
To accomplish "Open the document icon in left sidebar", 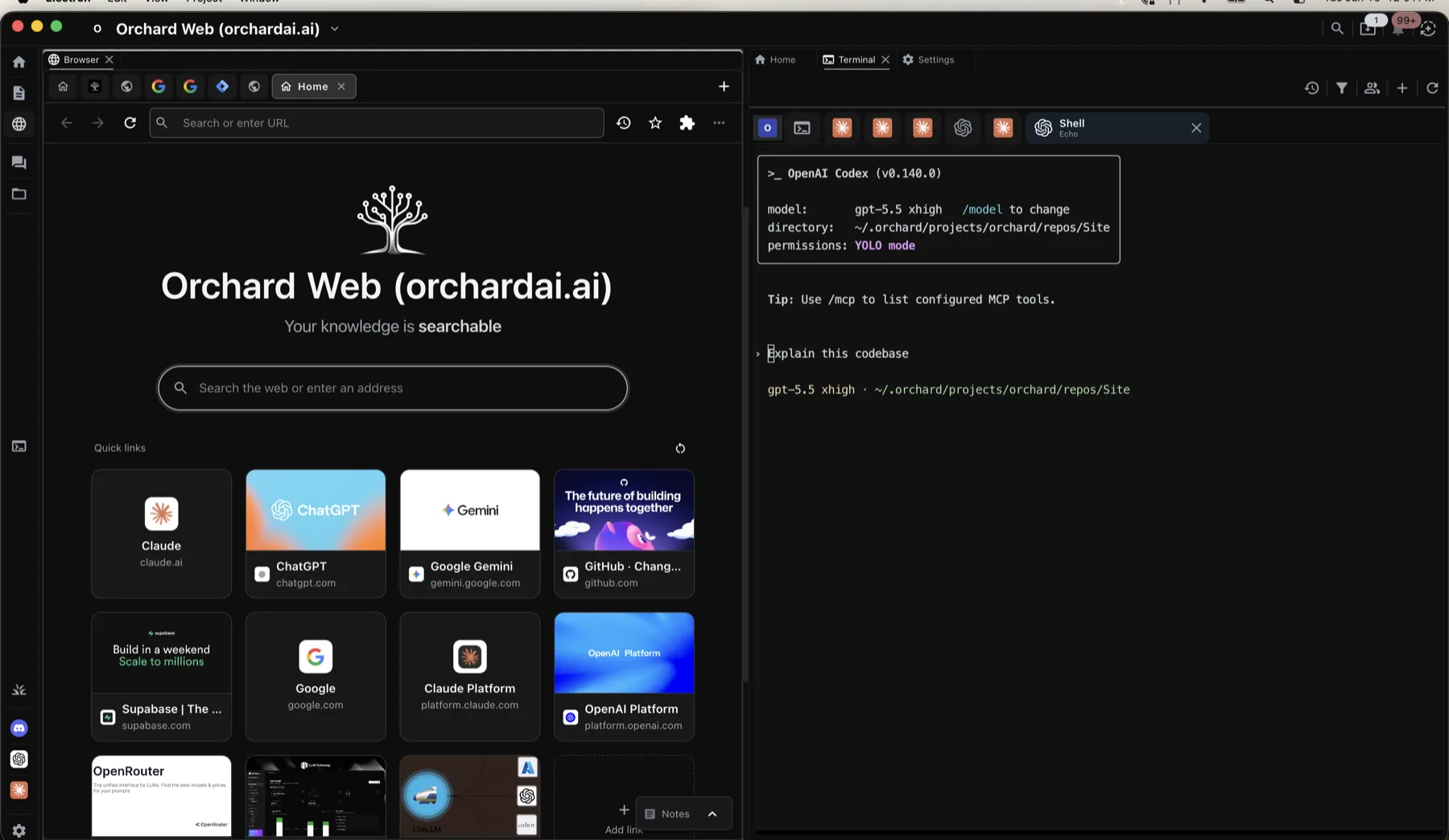I will (x=19, y=93).
